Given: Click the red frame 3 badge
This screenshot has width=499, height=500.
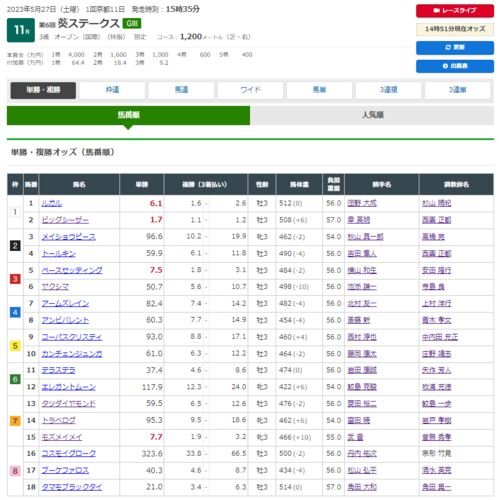Looking at the screenshot, I should click(15, 279).
